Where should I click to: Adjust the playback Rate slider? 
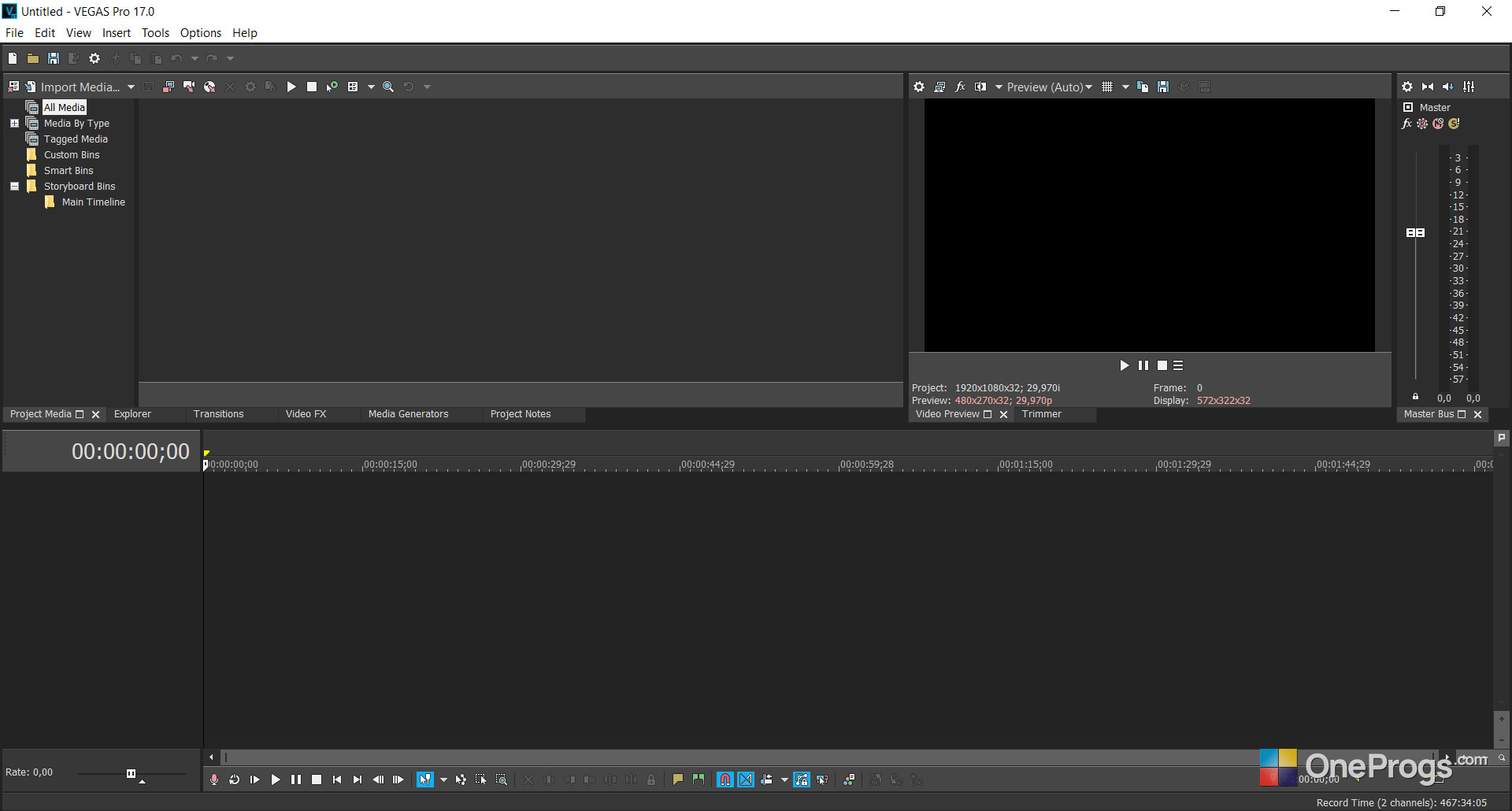click(x=131, y=773)
